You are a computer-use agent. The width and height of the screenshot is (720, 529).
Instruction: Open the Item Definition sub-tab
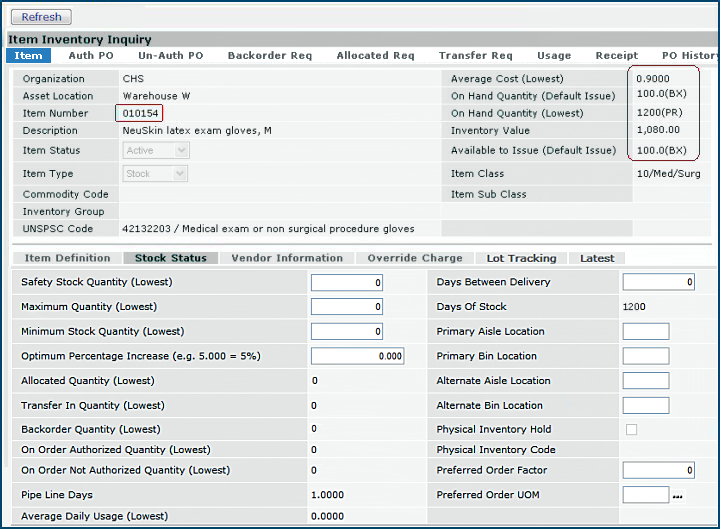[68, 258]
